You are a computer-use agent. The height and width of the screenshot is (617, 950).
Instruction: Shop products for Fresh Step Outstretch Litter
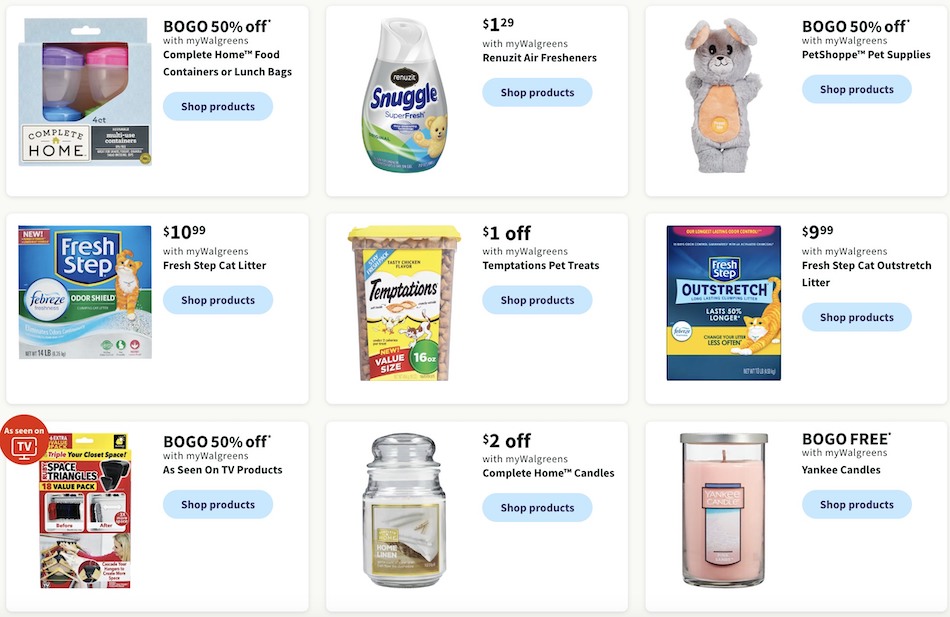(x=857, y=318)
